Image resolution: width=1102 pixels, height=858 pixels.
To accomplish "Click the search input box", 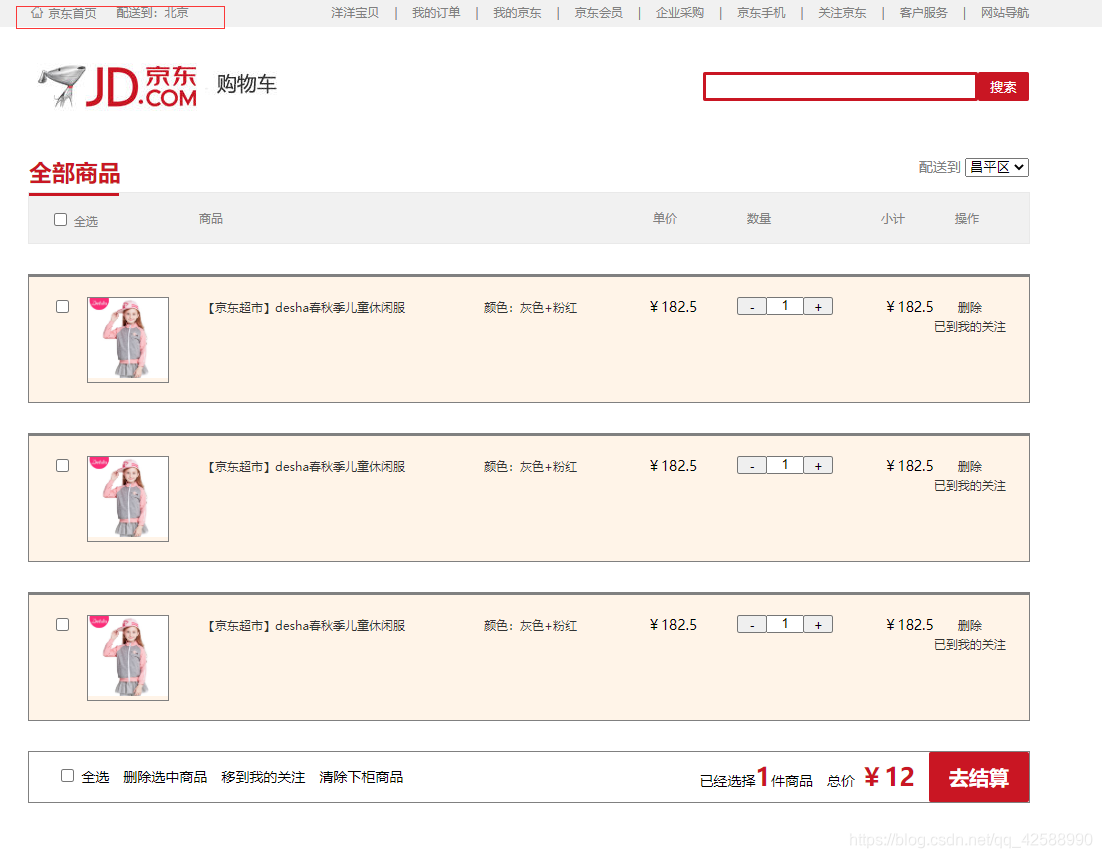I will [840, 86].
